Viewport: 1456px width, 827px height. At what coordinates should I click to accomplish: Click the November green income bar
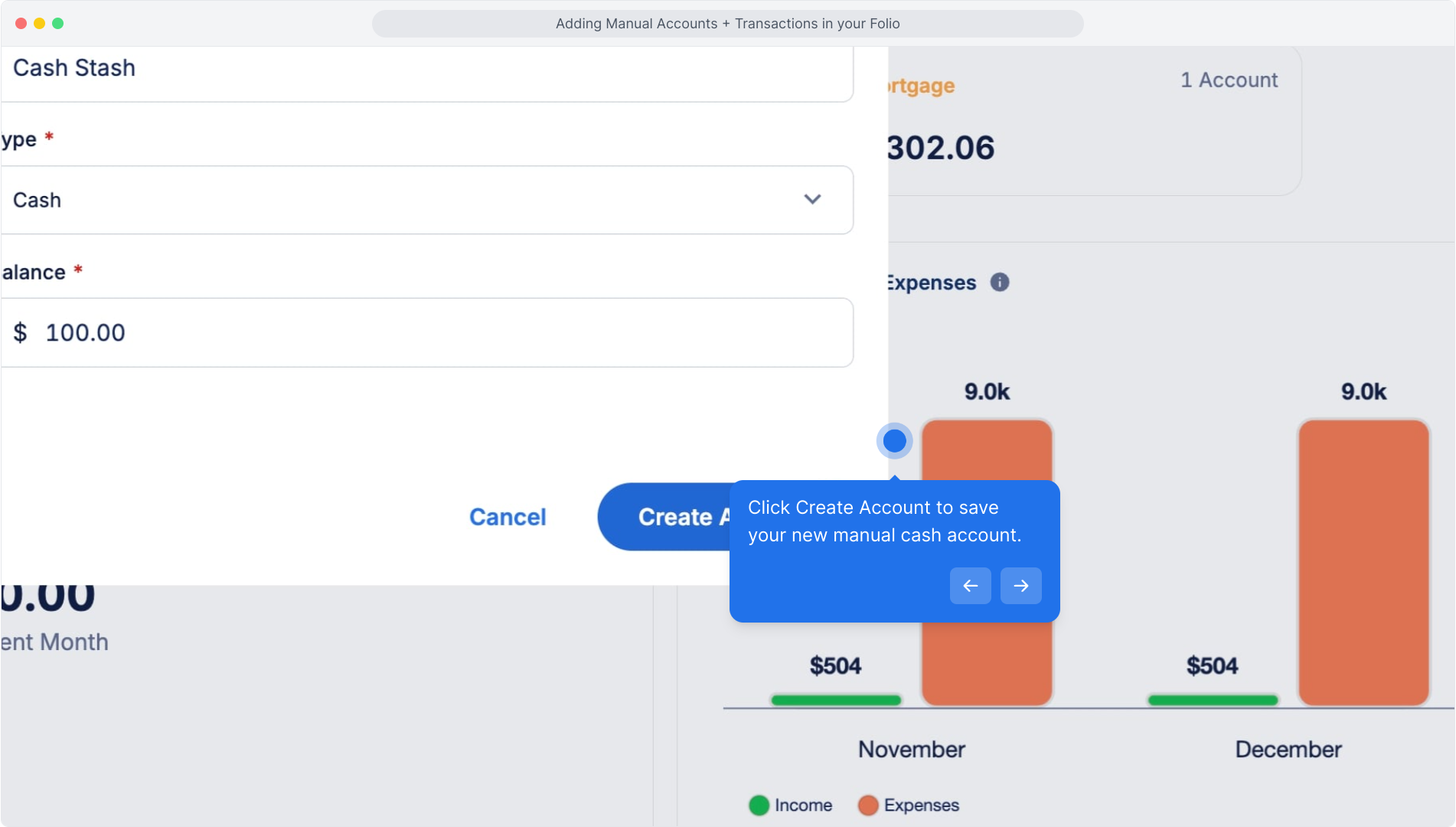836,700
